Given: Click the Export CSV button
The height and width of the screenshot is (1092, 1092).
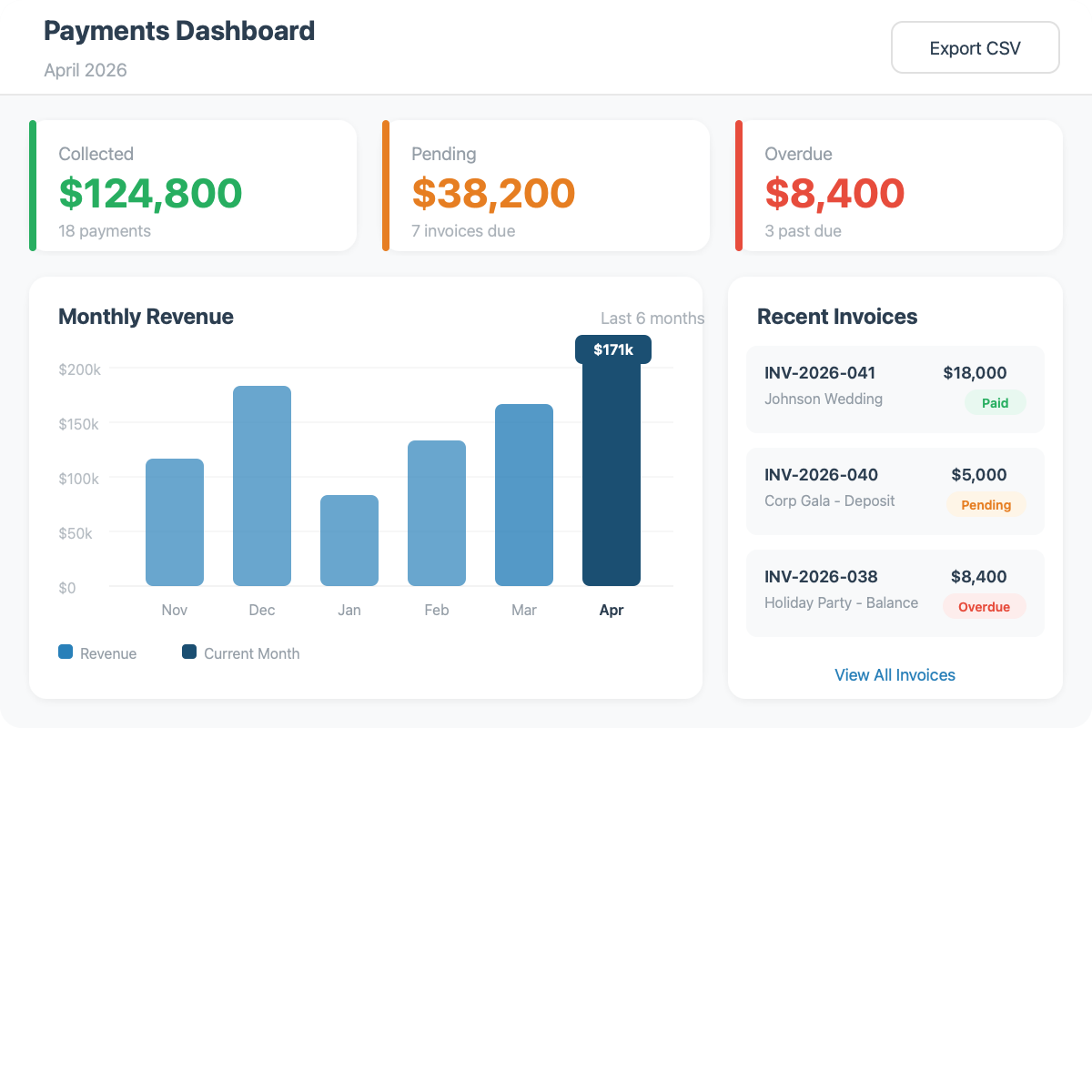Looking at the screenshot, I should pyautogui.click(x=975, y=47).
